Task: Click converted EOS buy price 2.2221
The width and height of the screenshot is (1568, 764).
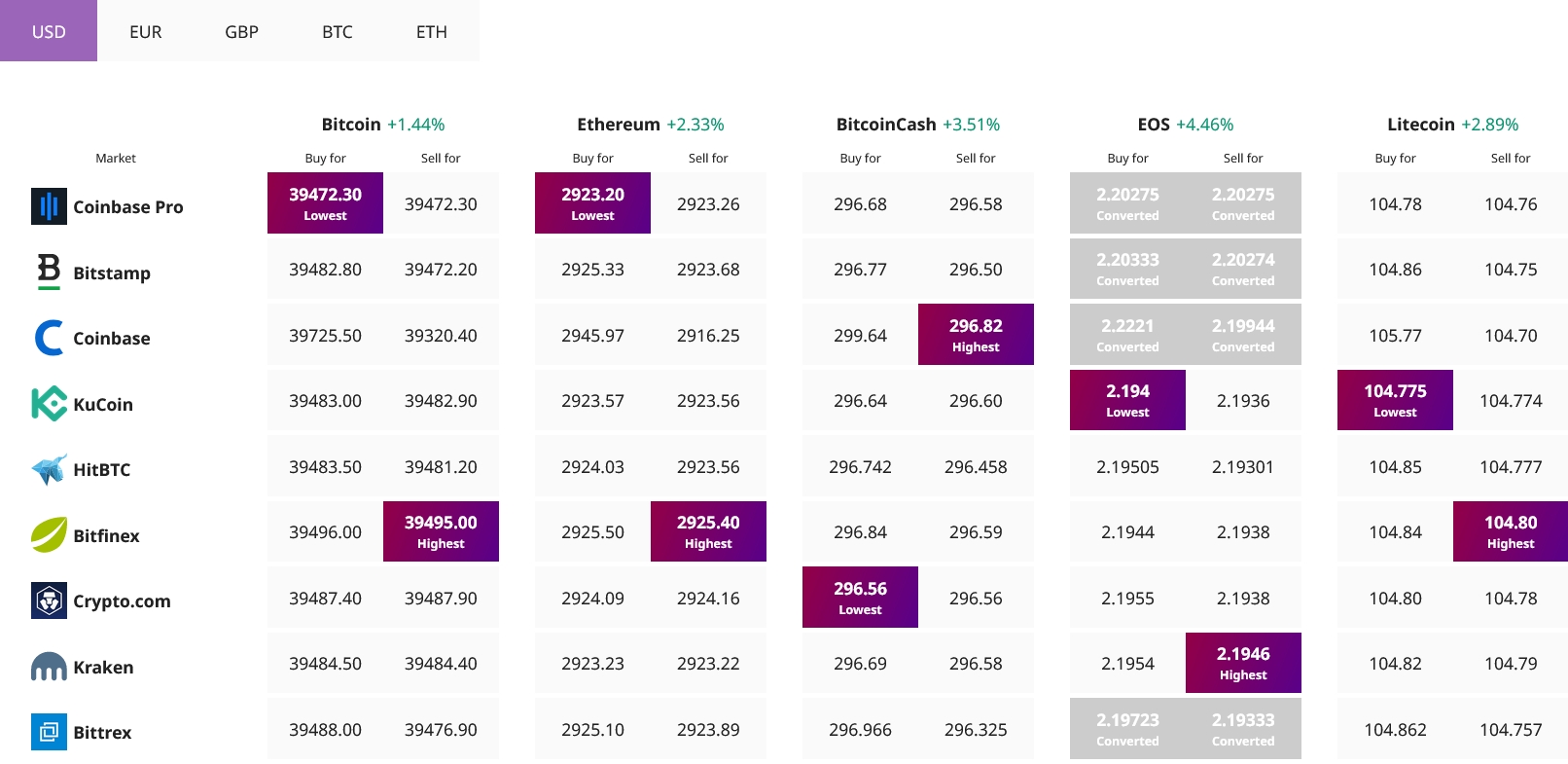Action: point(1127,334)
